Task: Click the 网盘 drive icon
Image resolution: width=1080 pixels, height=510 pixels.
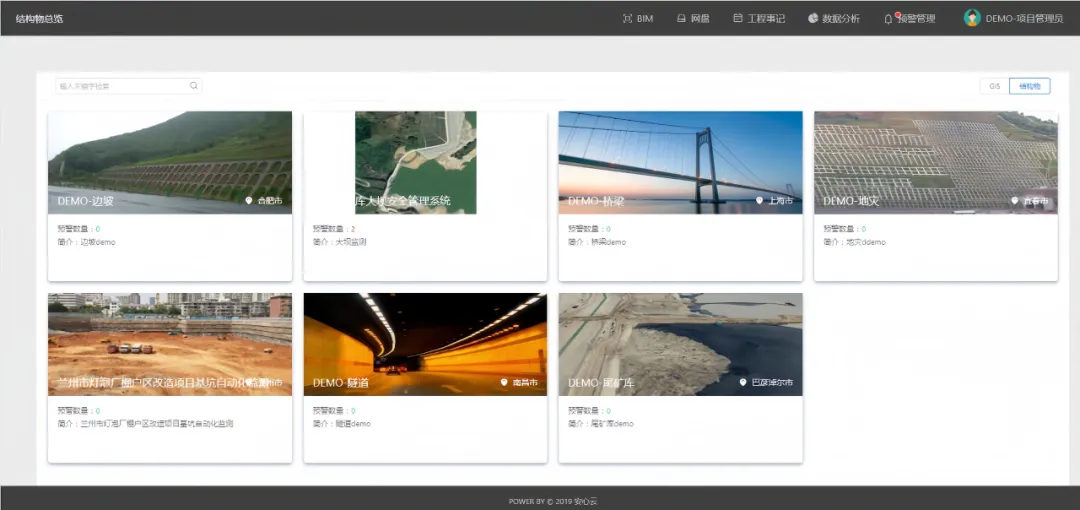Action: click(681, 18)
